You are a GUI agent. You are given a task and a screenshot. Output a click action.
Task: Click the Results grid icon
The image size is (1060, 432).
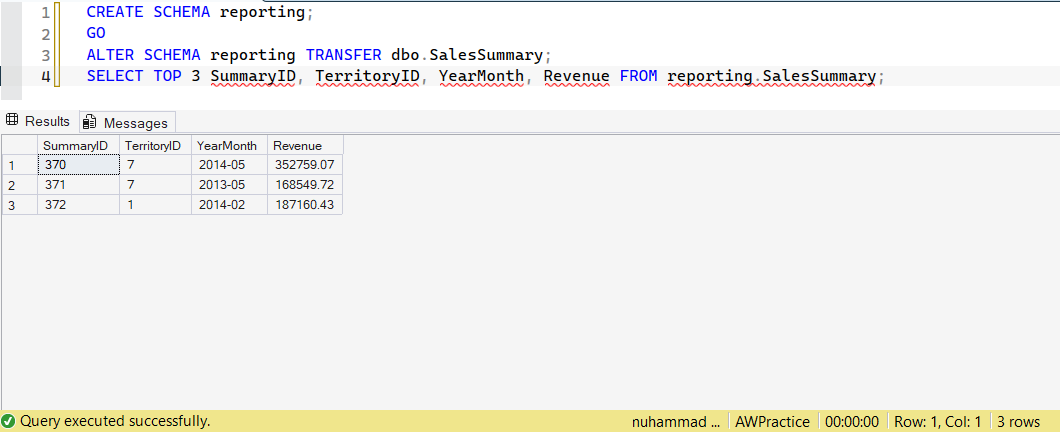11,120
